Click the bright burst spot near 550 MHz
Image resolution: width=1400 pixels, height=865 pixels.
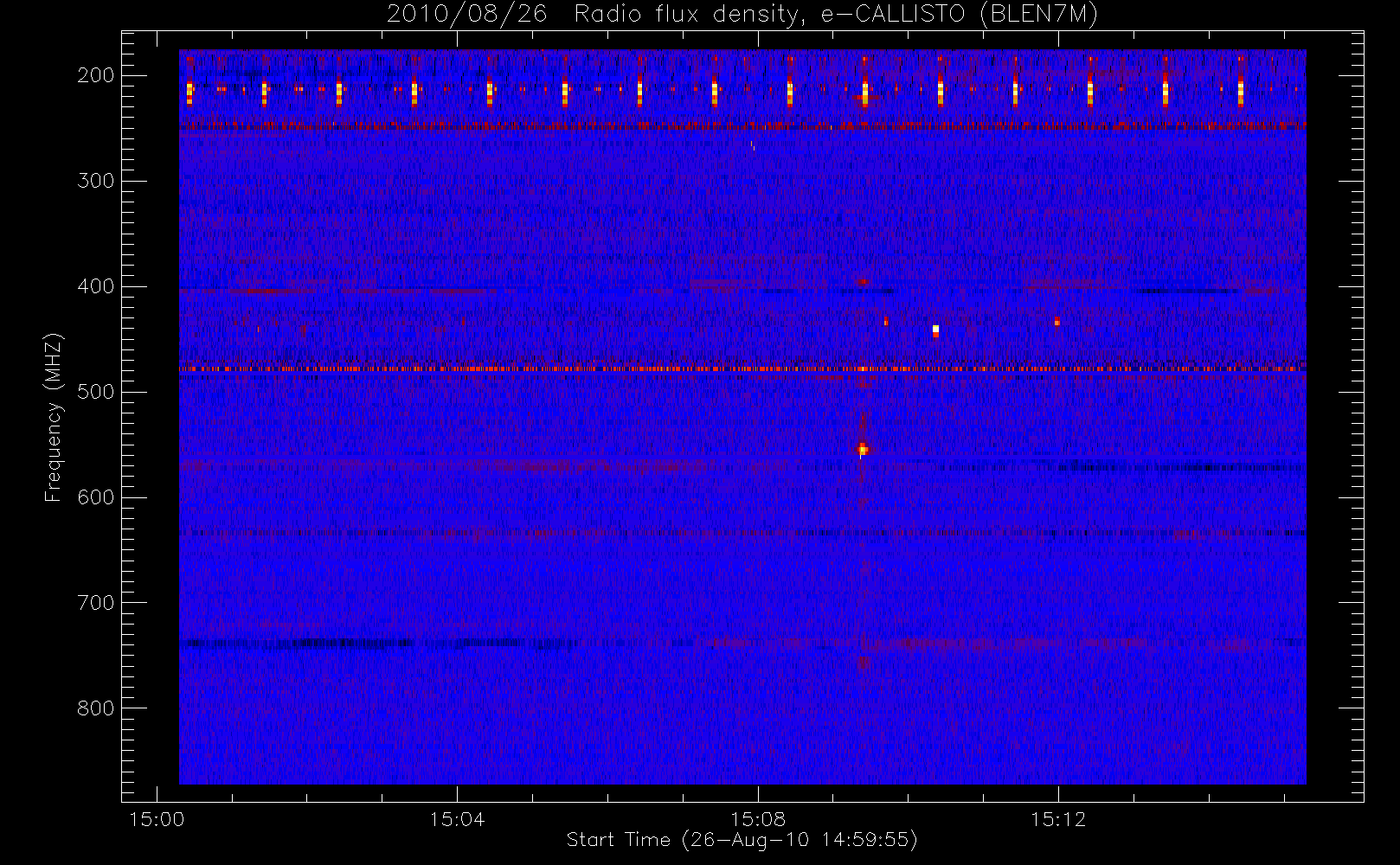pos(863,449)
